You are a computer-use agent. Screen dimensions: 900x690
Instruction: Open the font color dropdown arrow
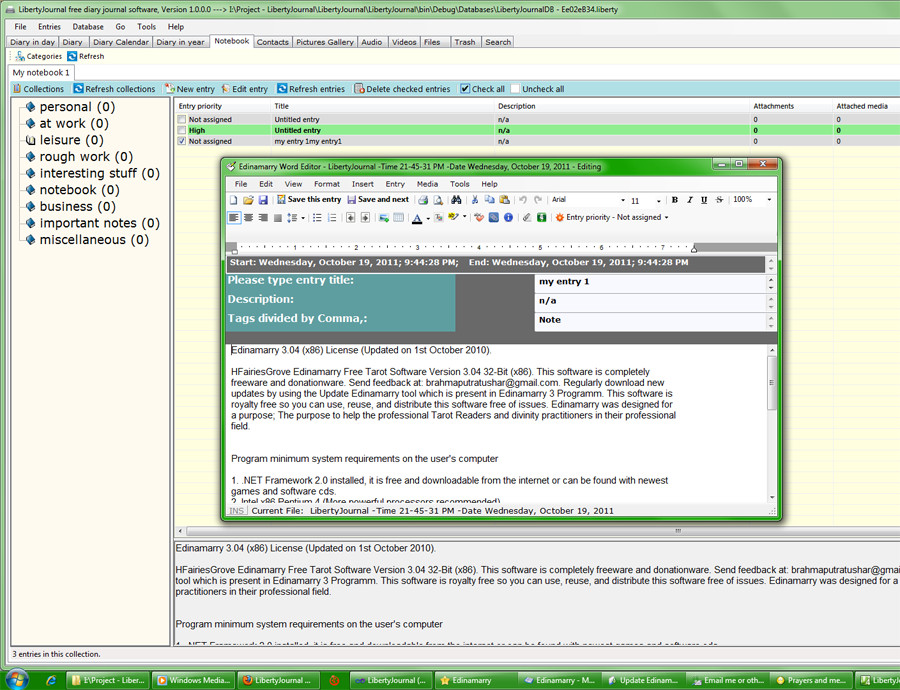(428, 218)
